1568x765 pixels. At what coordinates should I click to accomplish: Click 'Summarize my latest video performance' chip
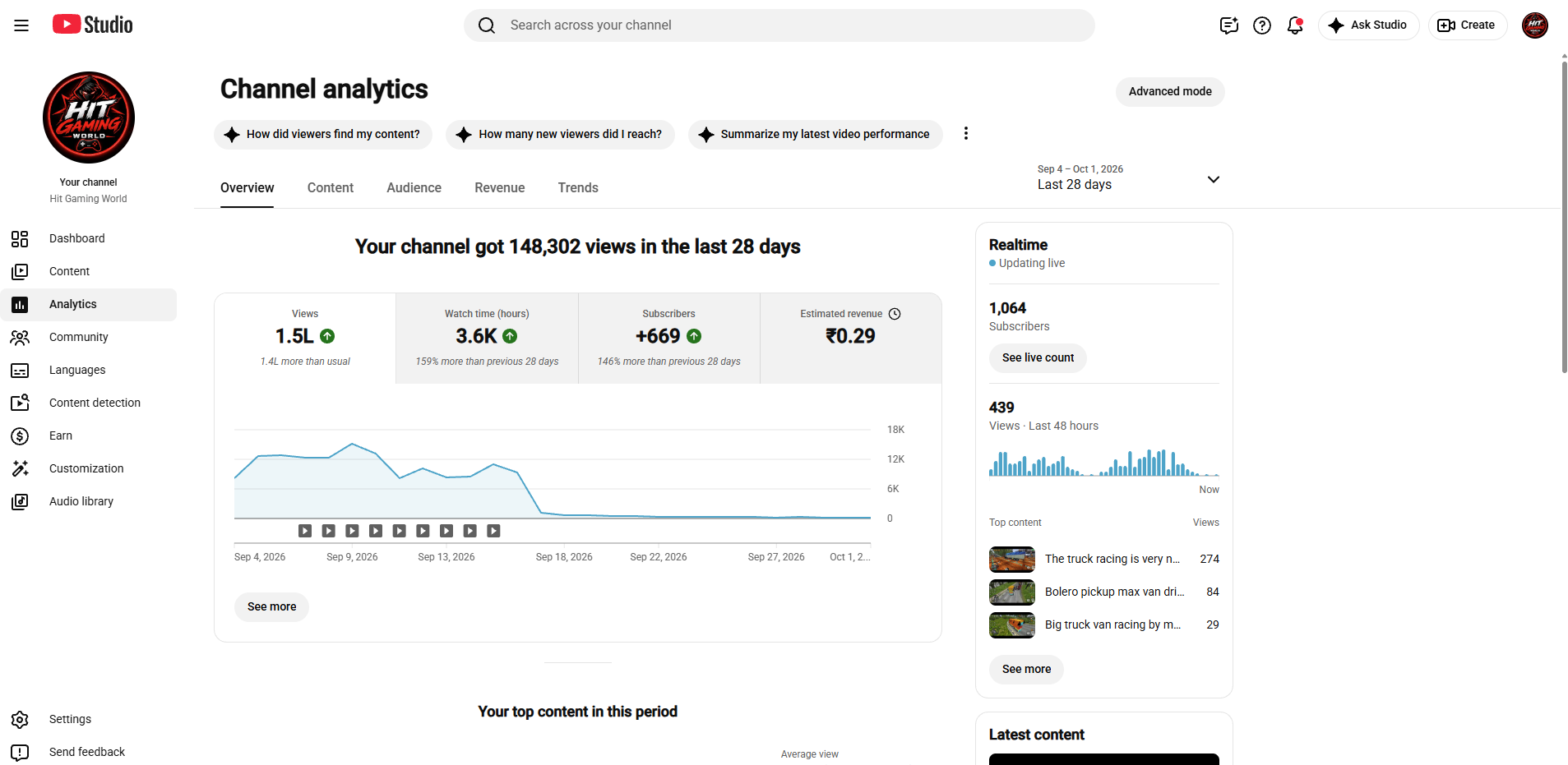point(815,134)
